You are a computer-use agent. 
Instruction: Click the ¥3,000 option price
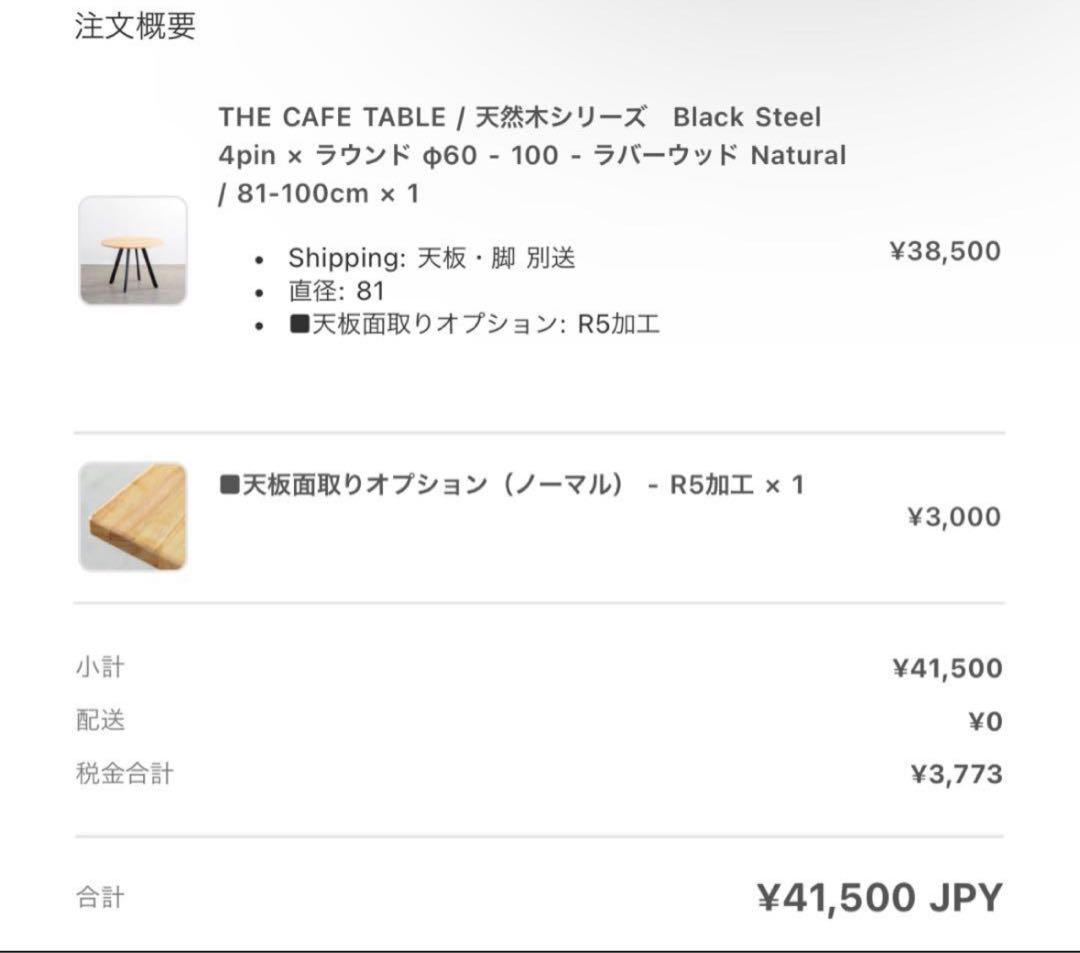coord(953,516)
